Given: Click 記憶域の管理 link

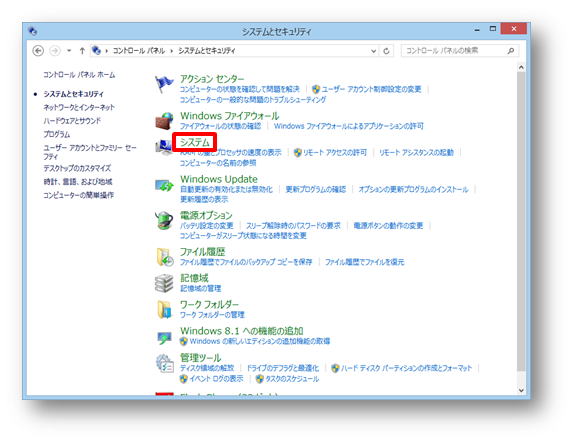Looking at the screenshot, I should pos(200,289).
